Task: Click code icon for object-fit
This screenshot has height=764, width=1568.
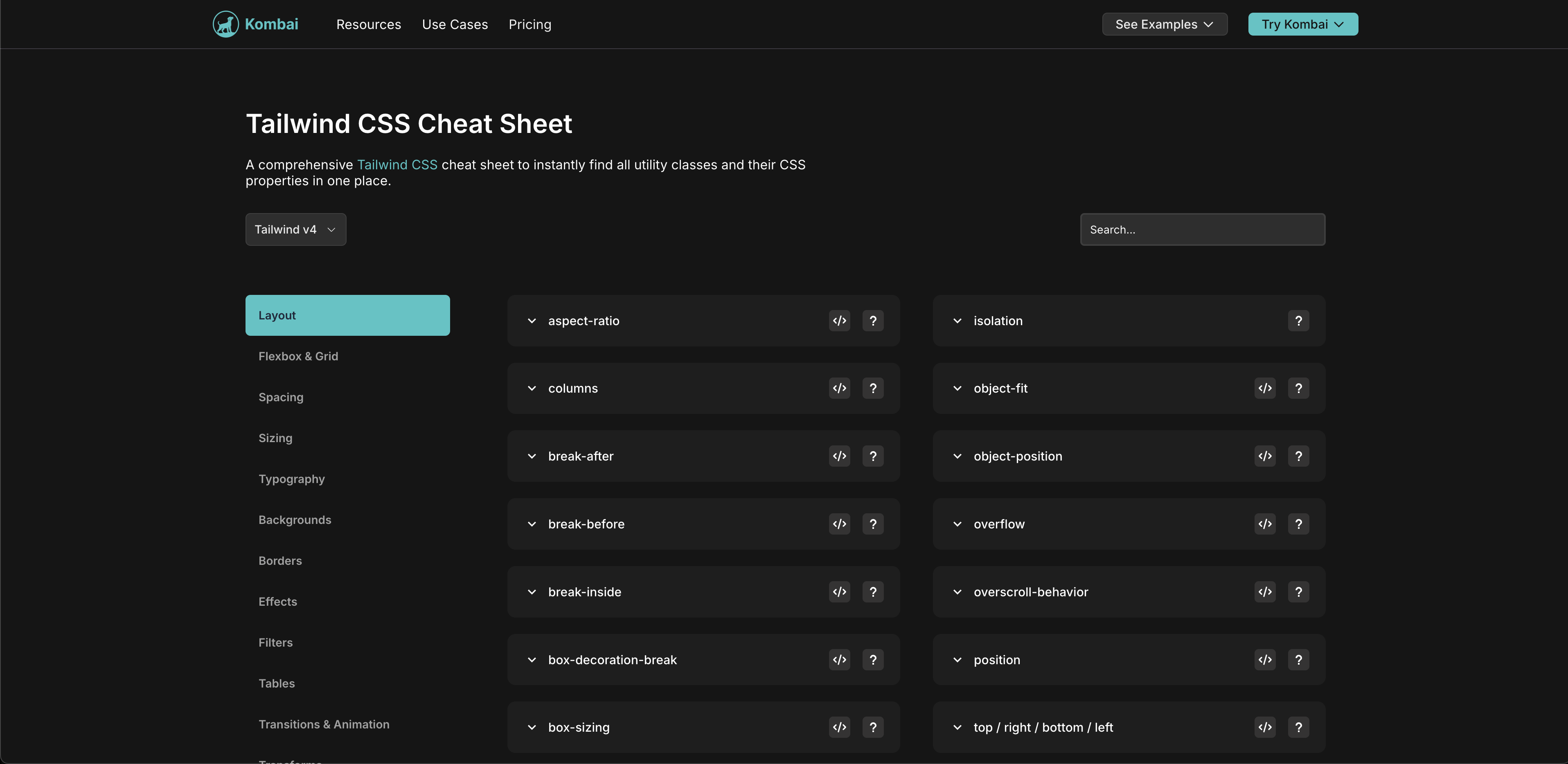Action: coord(1265,388)
